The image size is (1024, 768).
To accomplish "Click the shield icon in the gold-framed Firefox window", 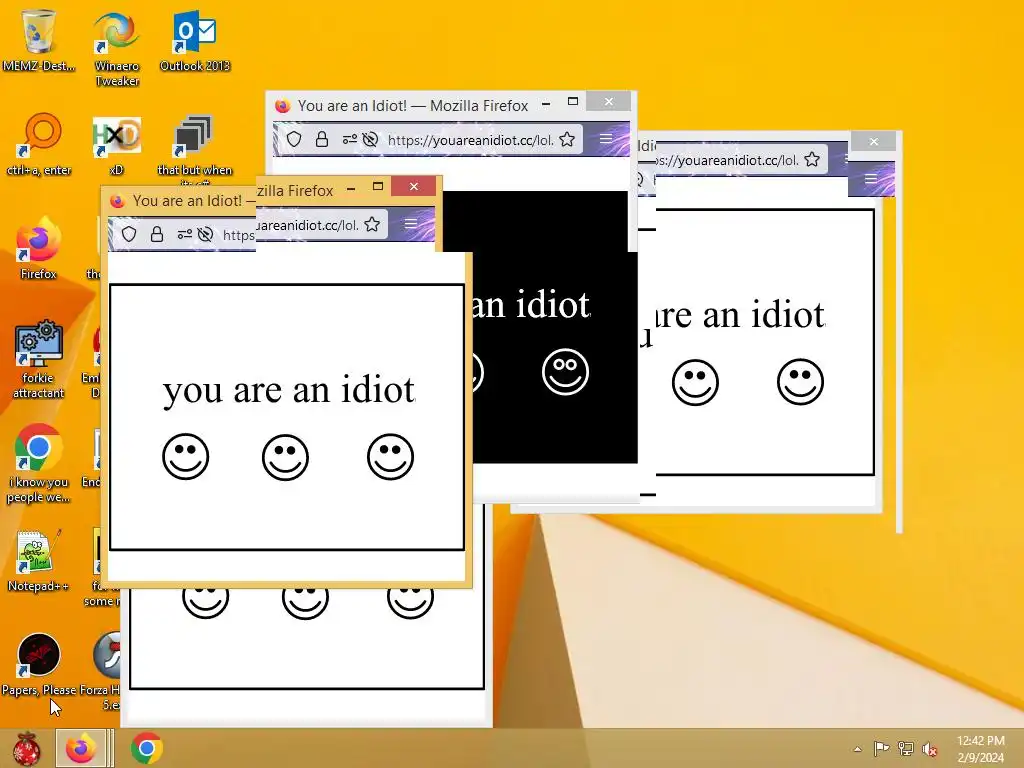I will 129,234.
